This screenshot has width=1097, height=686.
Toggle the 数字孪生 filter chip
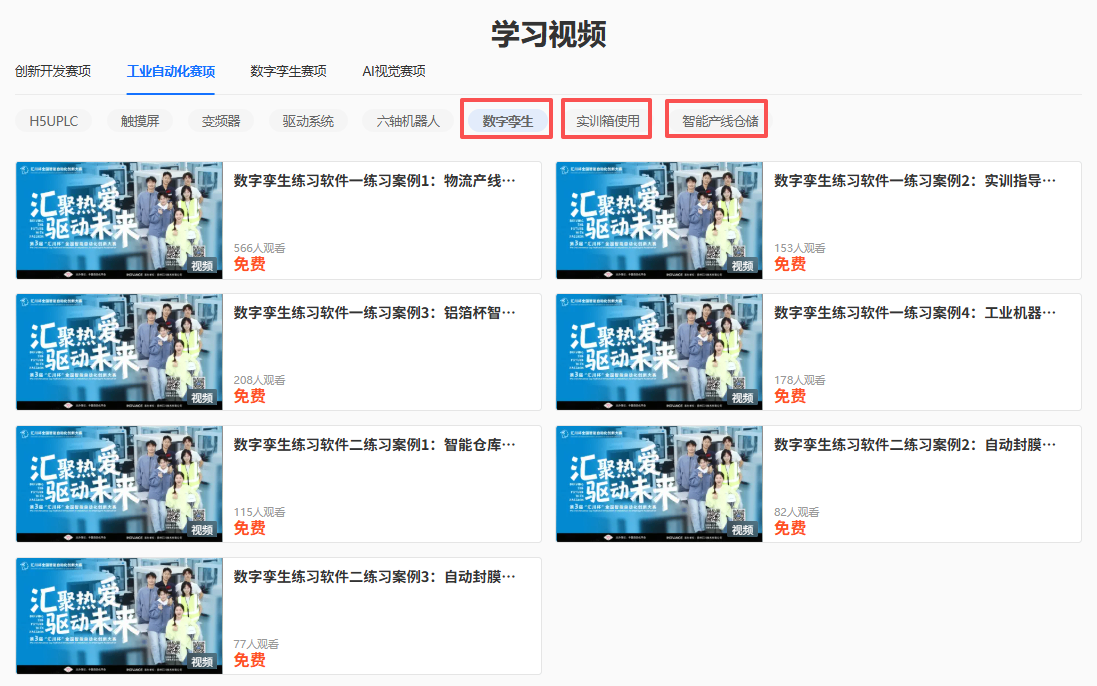tap(506, 119)
